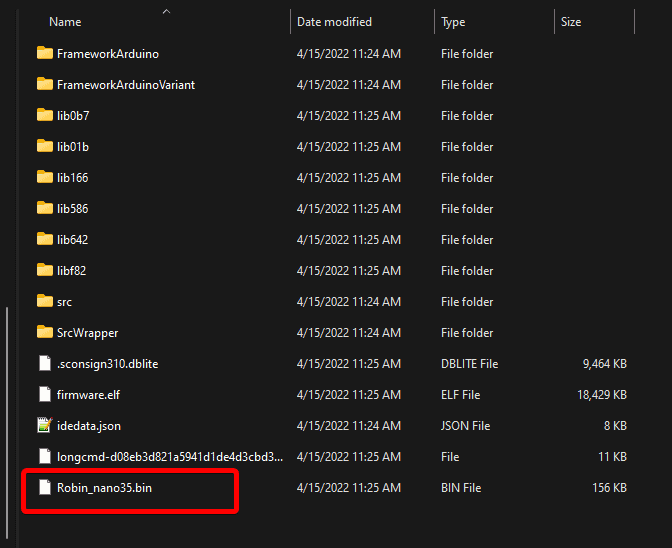Click the 8 KB size value
The image size is (672, 548).
pyautogui.click(x=615, y=426)
